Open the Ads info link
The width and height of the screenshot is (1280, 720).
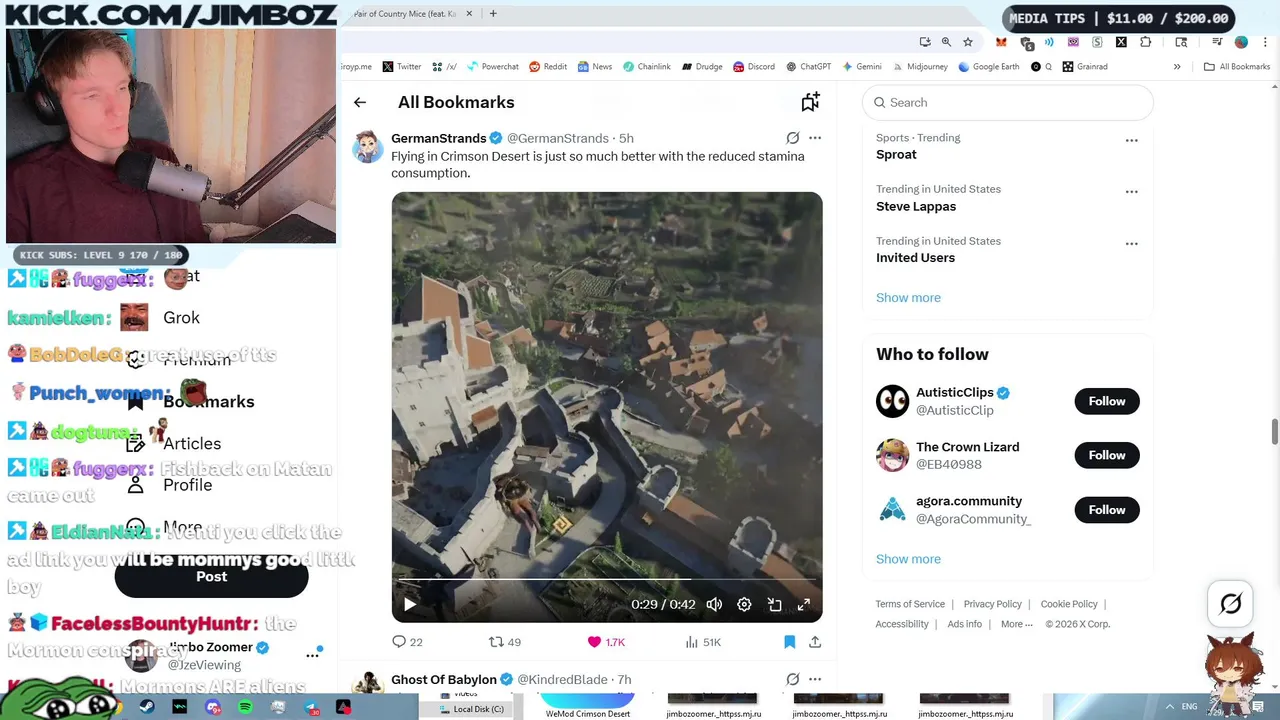coord(964,624)
